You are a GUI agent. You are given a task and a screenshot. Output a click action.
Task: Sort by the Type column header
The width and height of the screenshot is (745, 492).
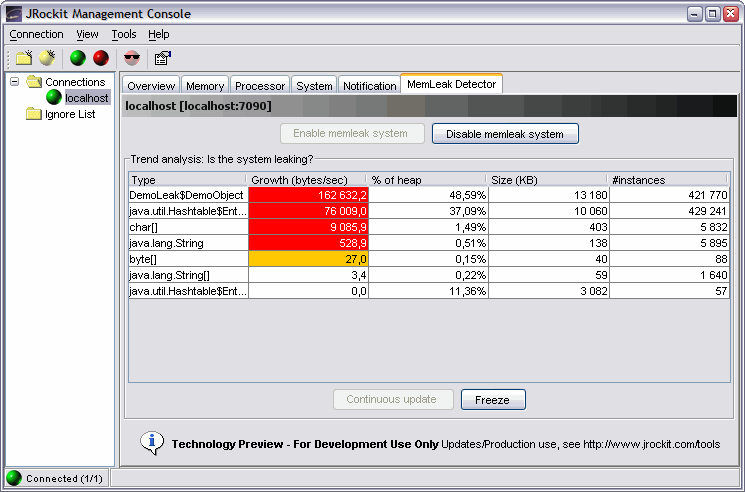point(187,180)
